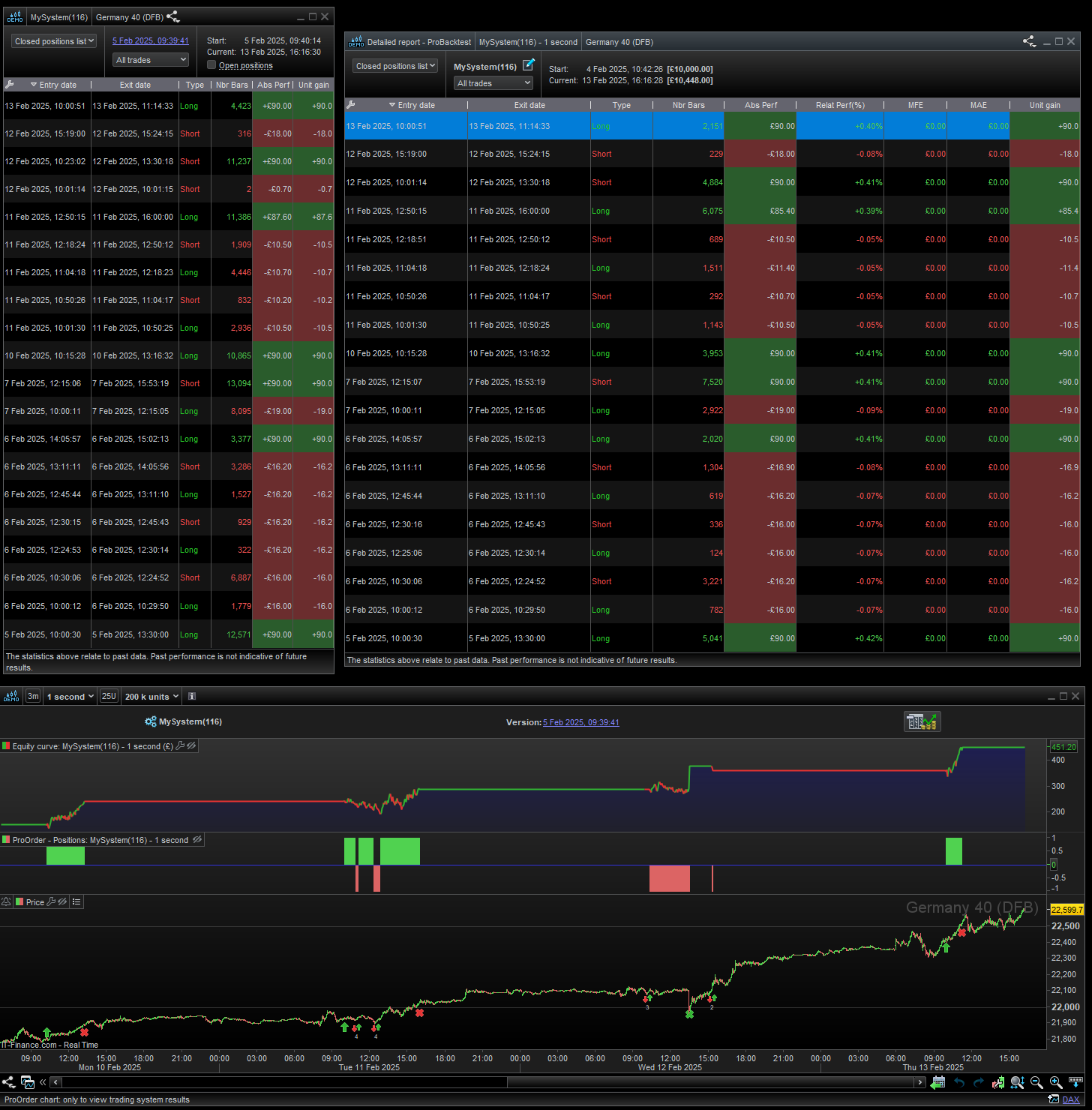Zoom out on the chart
The height and width of the screenshot is (1110, 1092).
(1036, 1081)
